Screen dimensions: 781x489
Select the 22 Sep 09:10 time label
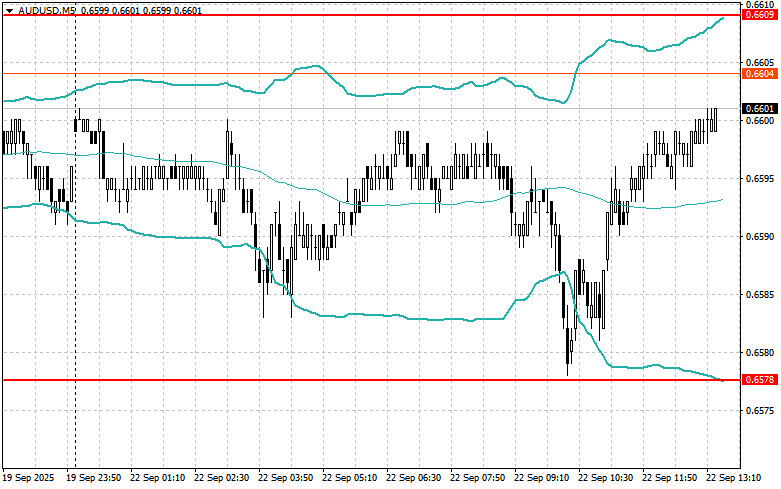[541, 478]
